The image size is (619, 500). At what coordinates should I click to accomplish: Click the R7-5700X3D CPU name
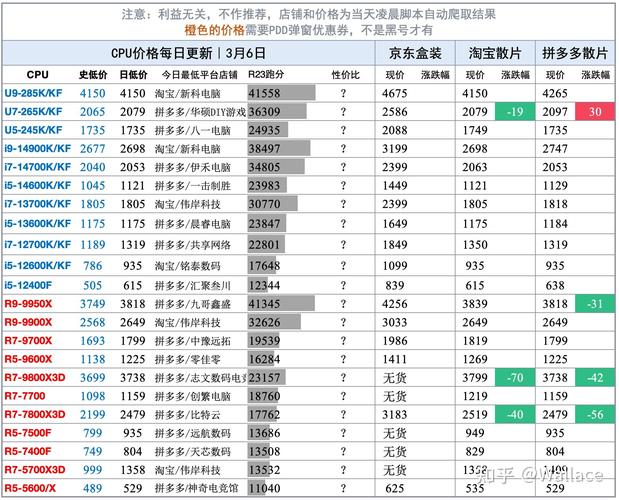(x=34, y=470)
